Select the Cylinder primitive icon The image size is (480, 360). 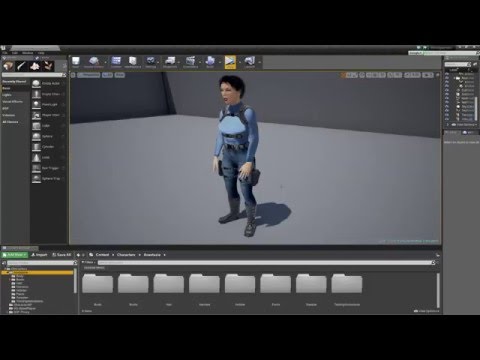click(x=36, y=147)
